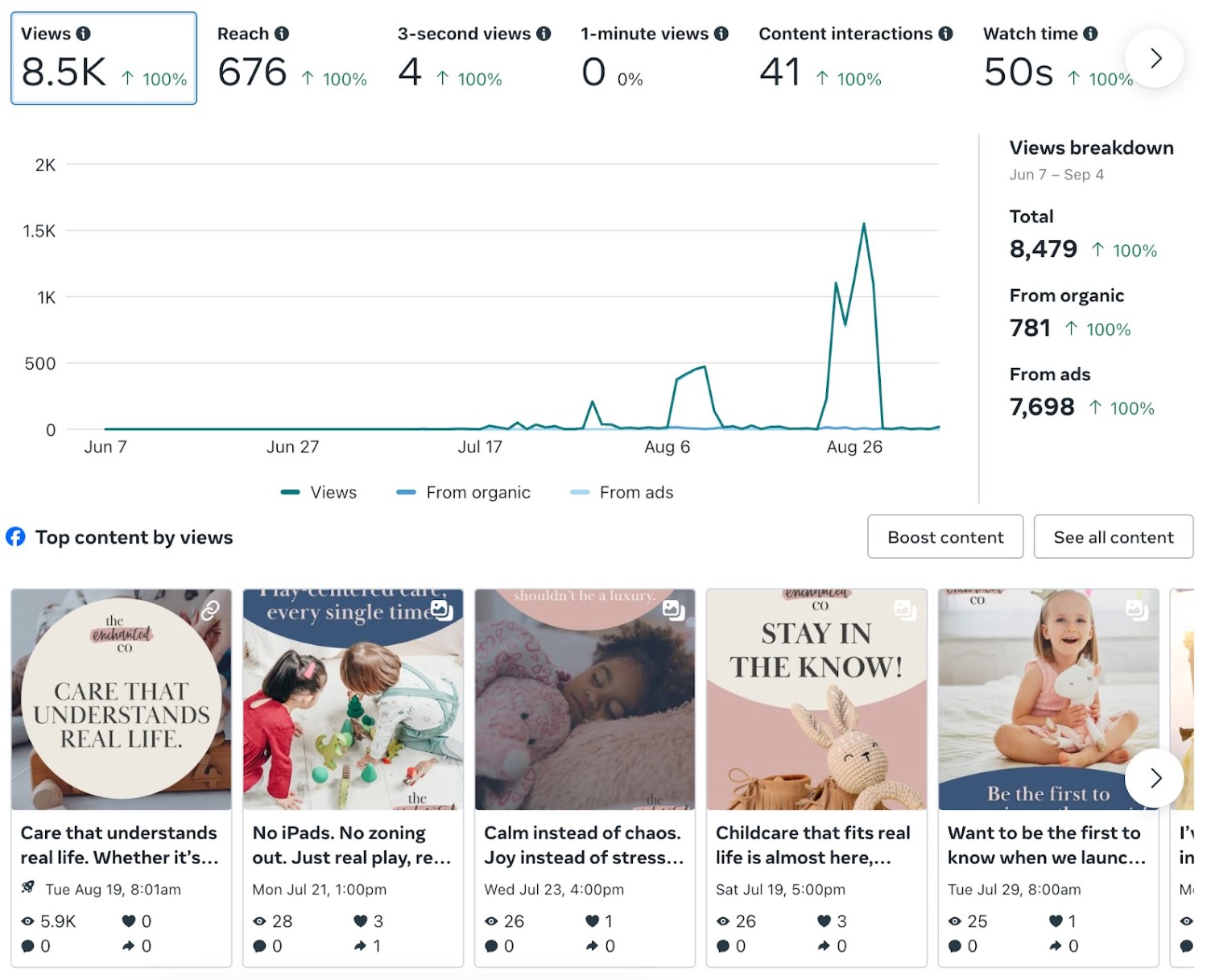Image resolution: width=1211 pixels, height=980 pixels.
Task: Select the Reach metric card
Action: 291,58
